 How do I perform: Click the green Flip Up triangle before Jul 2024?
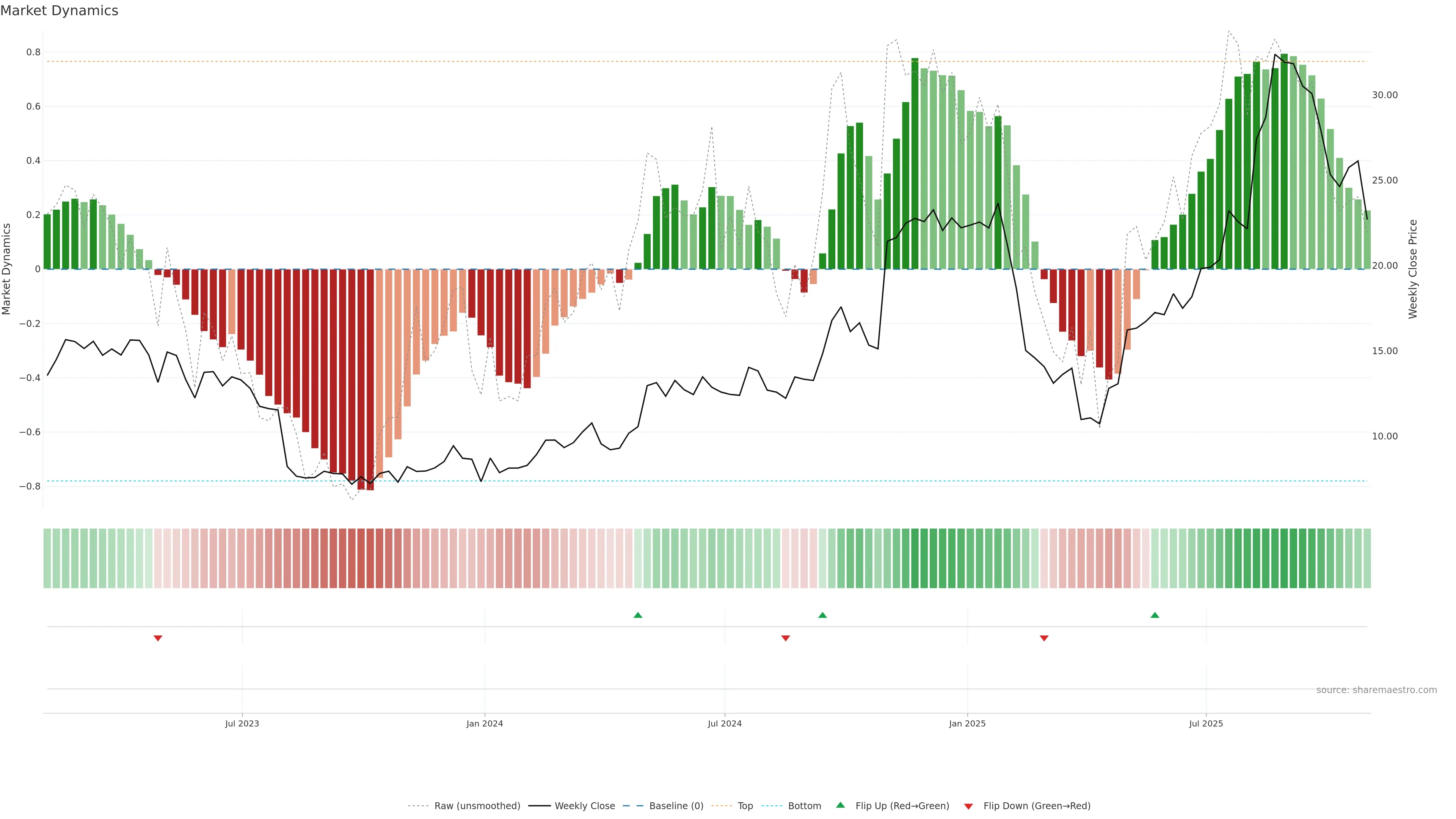(637, 615)
